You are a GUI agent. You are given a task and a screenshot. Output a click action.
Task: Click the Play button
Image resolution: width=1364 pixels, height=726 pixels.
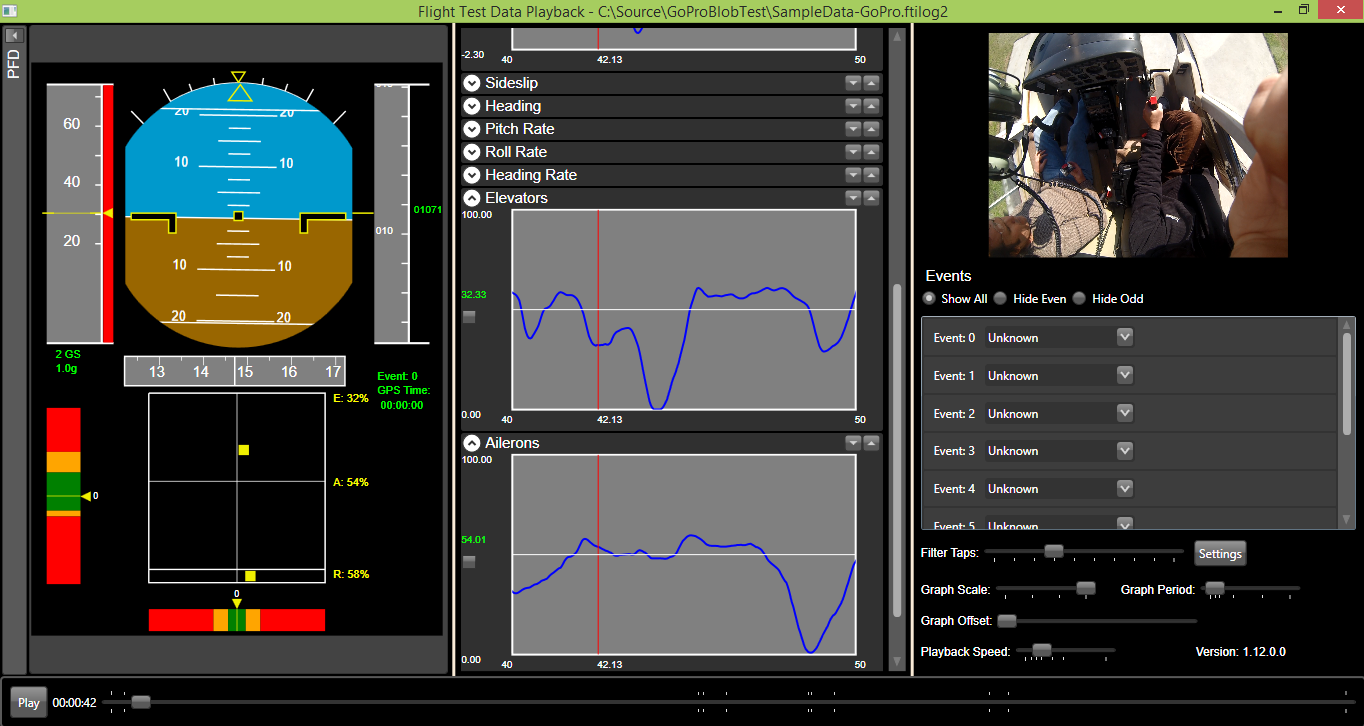[29, 702]
